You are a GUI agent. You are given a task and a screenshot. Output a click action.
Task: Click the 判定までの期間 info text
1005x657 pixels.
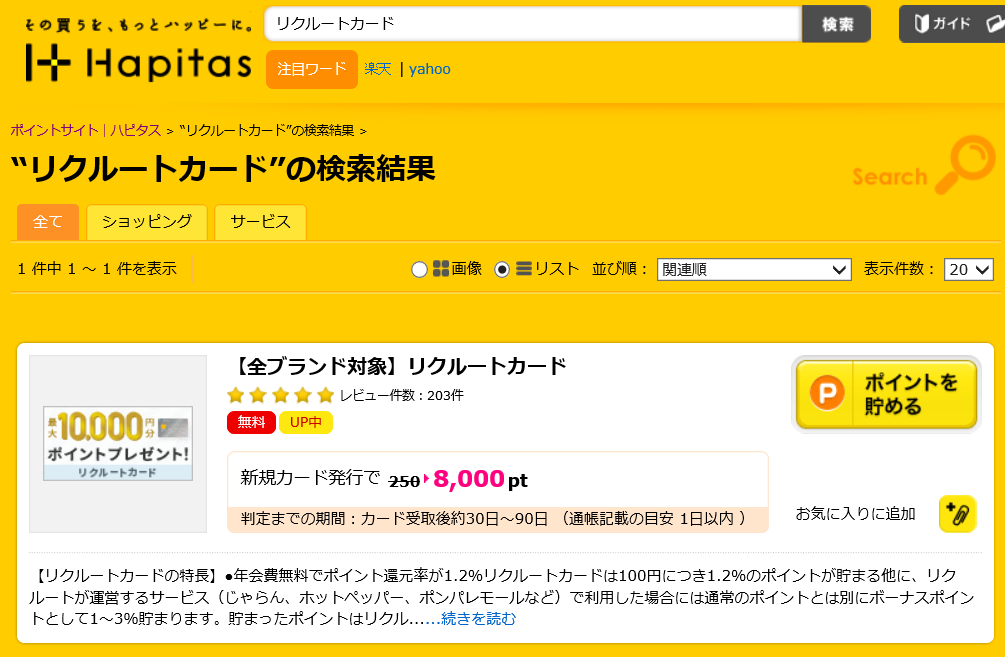[x=494, y=519]
